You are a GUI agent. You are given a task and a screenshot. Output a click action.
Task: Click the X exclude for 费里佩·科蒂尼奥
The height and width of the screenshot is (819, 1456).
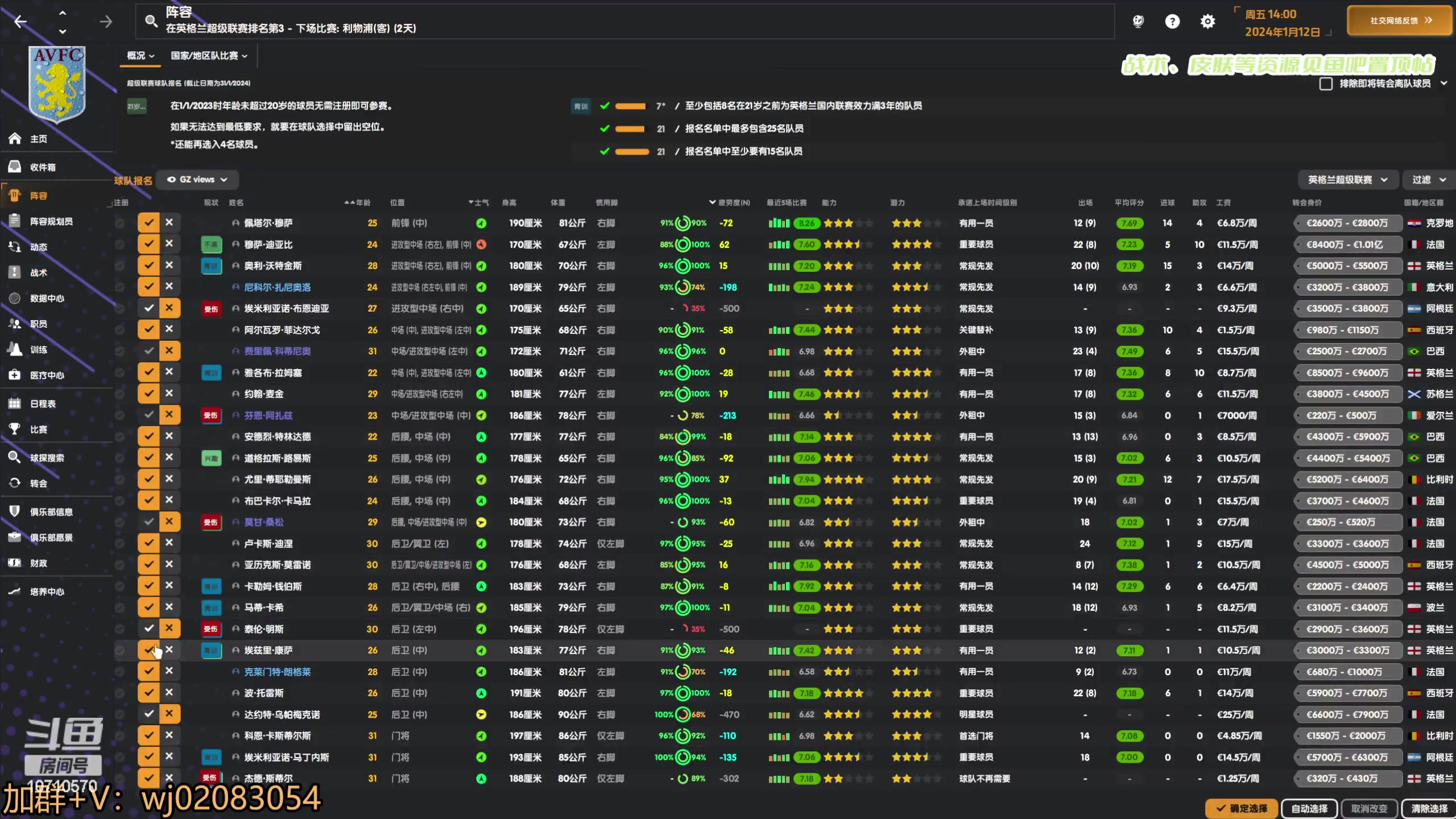tap(169, 351)
